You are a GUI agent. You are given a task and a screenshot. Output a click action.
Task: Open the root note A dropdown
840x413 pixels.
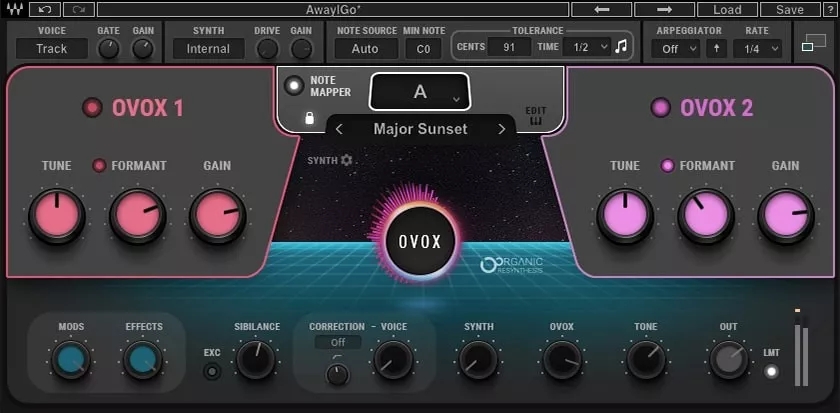point(420,92)
